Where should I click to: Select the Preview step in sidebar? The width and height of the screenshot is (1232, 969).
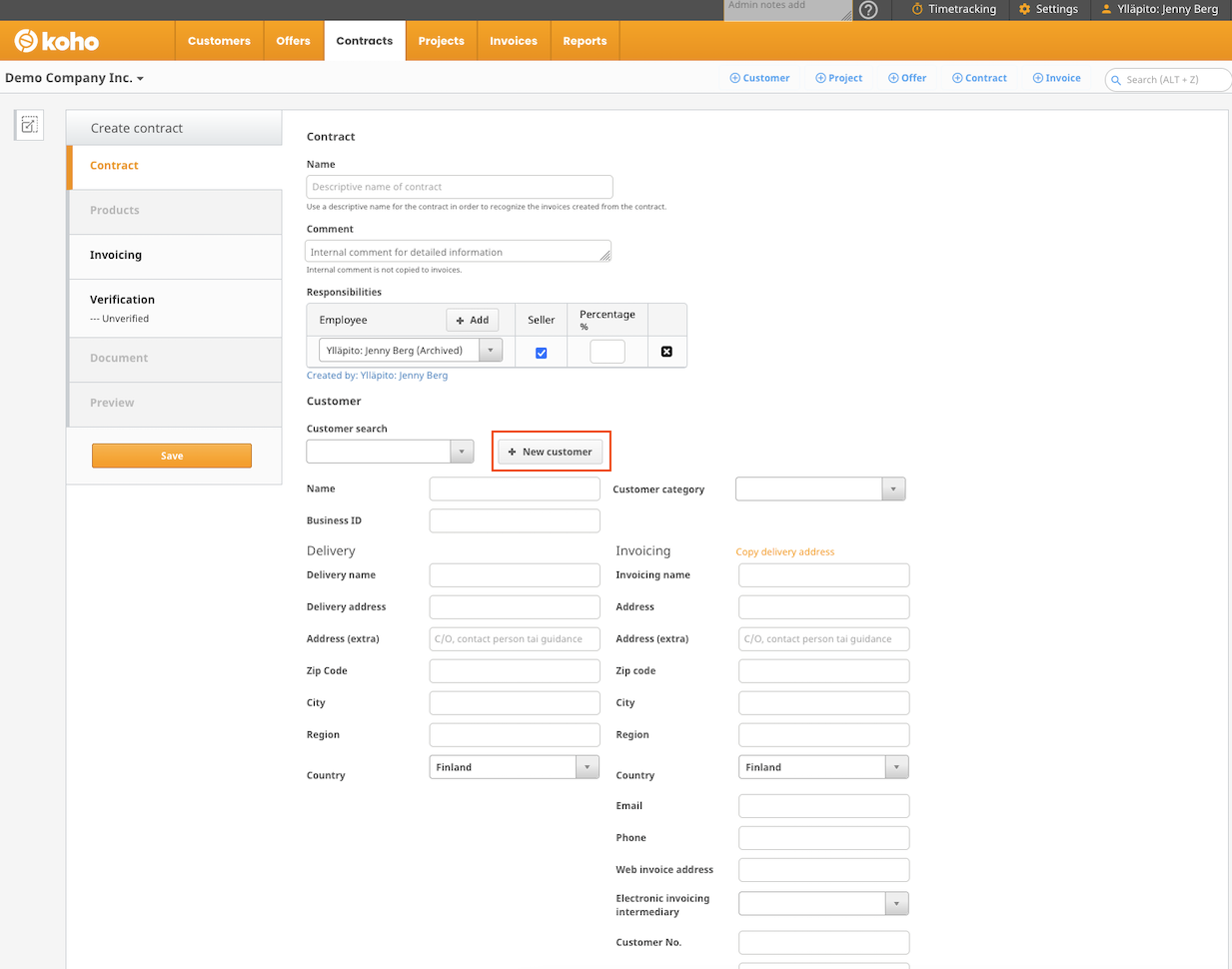(x=175, y=404)
